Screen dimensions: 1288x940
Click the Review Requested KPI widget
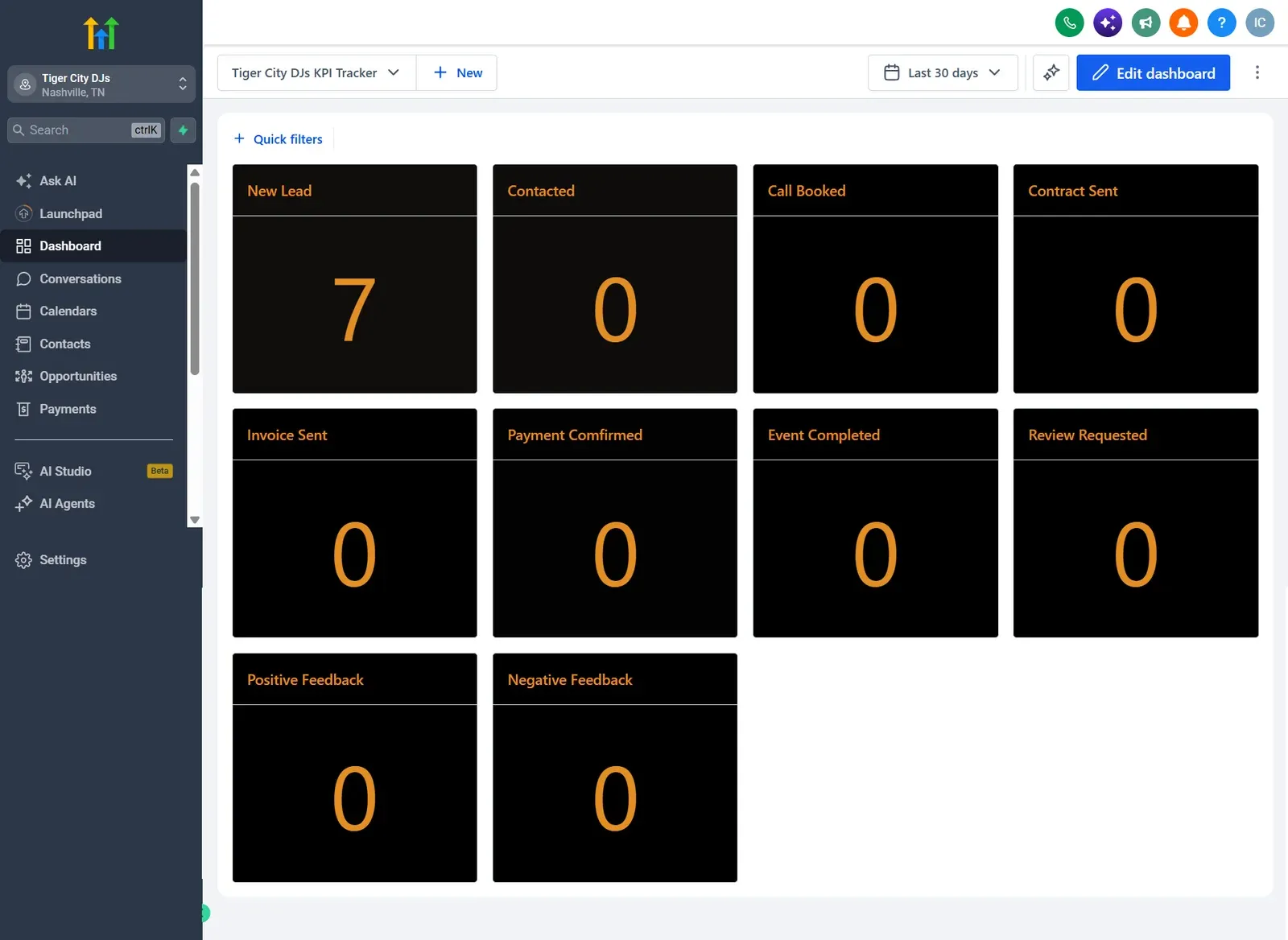[1135, 523]
